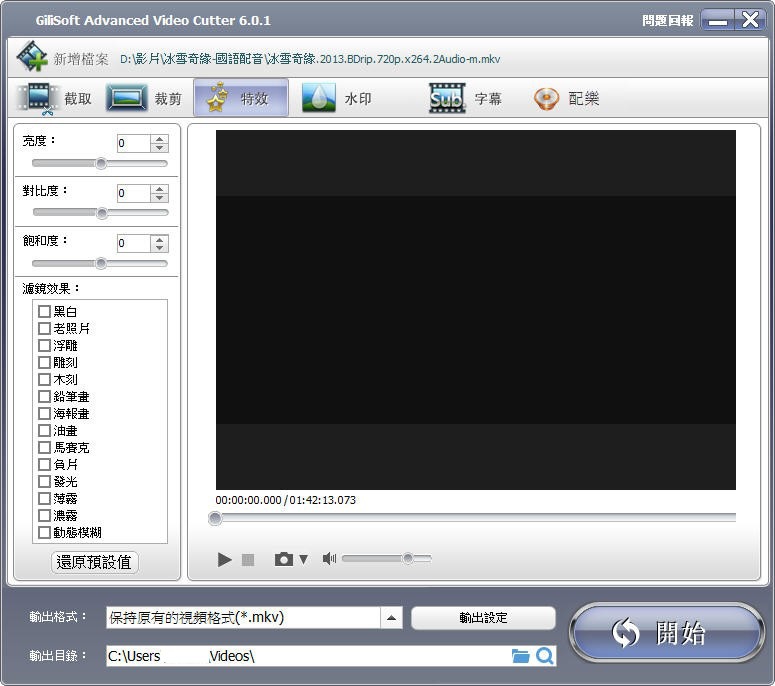This screenshot has width=775, height=686.
Task: Open the output directory with the magnifier icon
Action: (545, 656)
